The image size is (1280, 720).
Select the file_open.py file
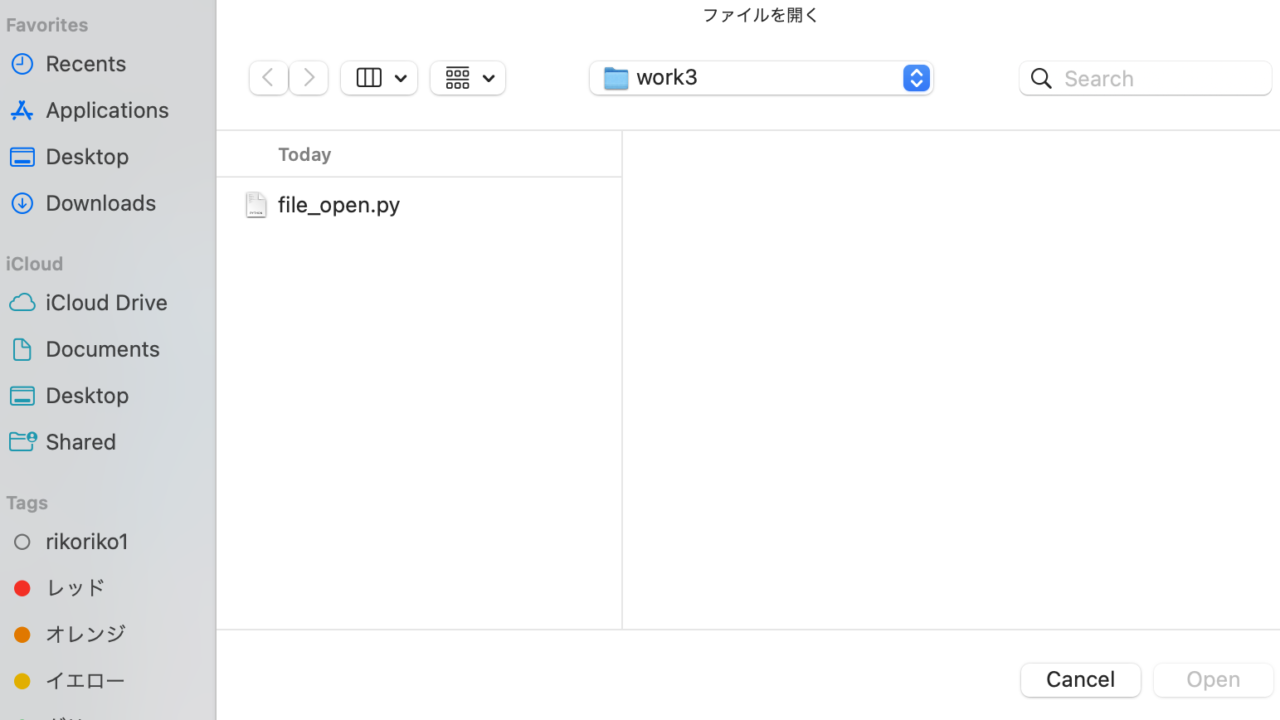point(338,205)
